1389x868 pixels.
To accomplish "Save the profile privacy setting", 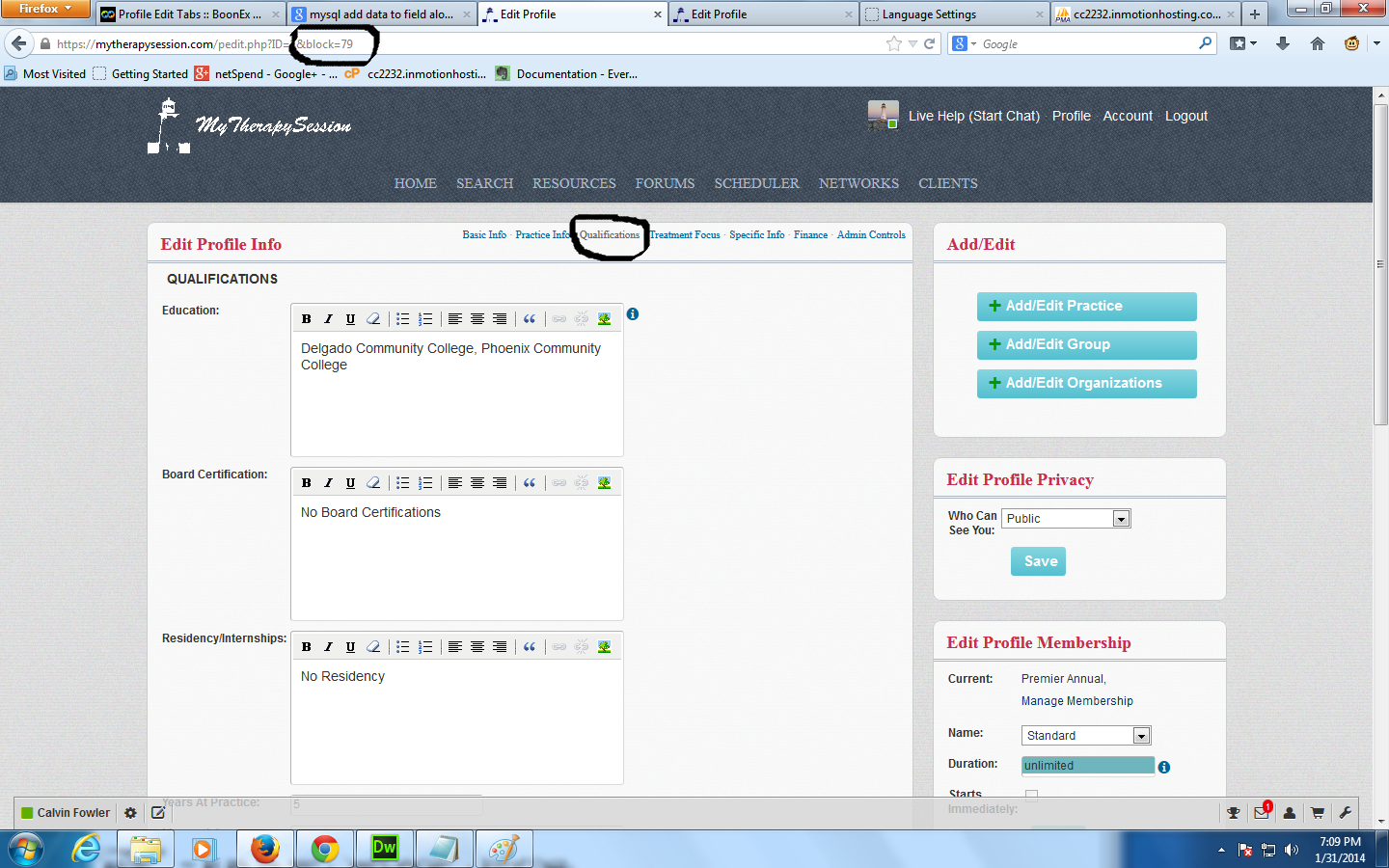I will (1038, 561).
